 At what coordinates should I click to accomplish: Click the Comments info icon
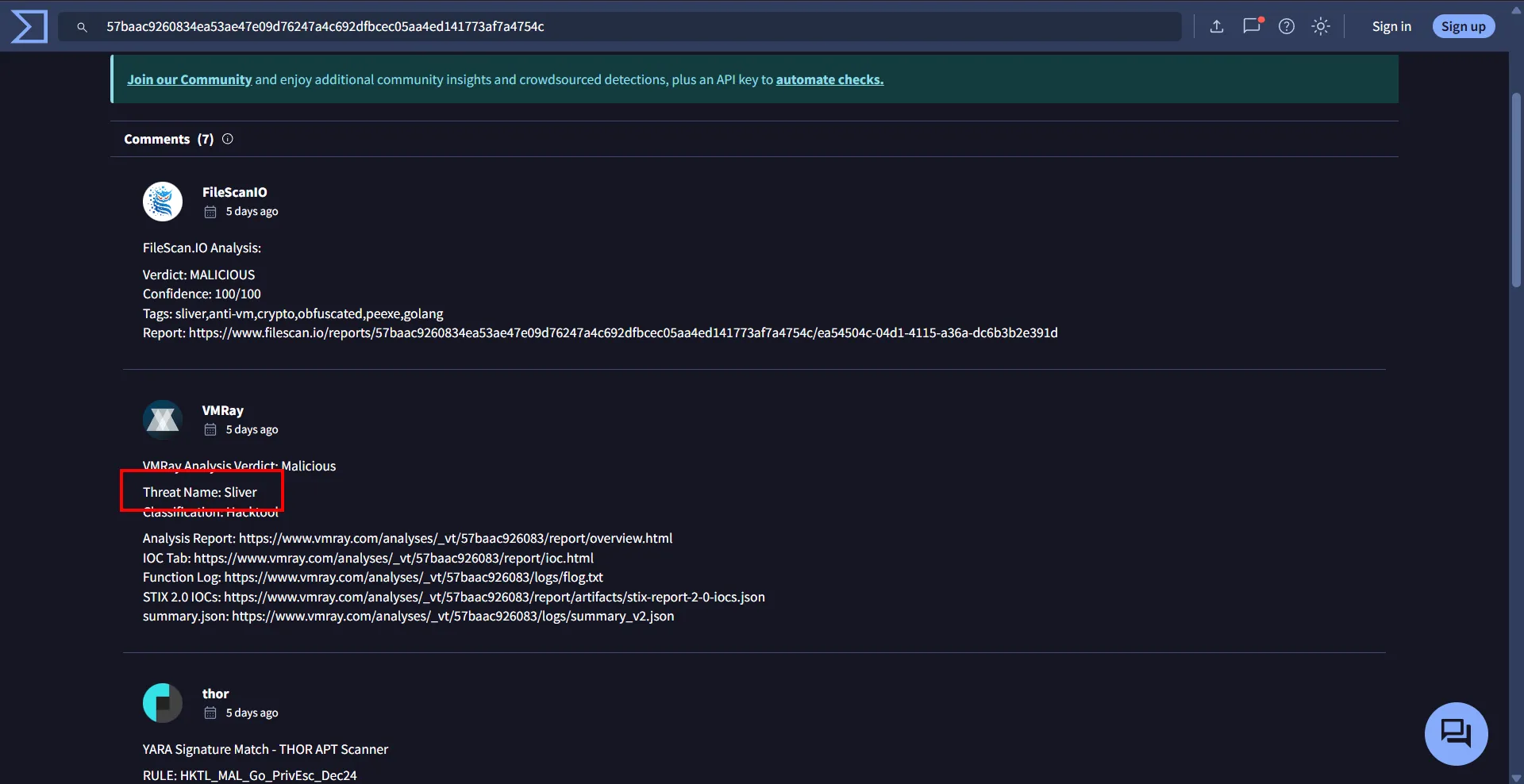tap(228, 139)
